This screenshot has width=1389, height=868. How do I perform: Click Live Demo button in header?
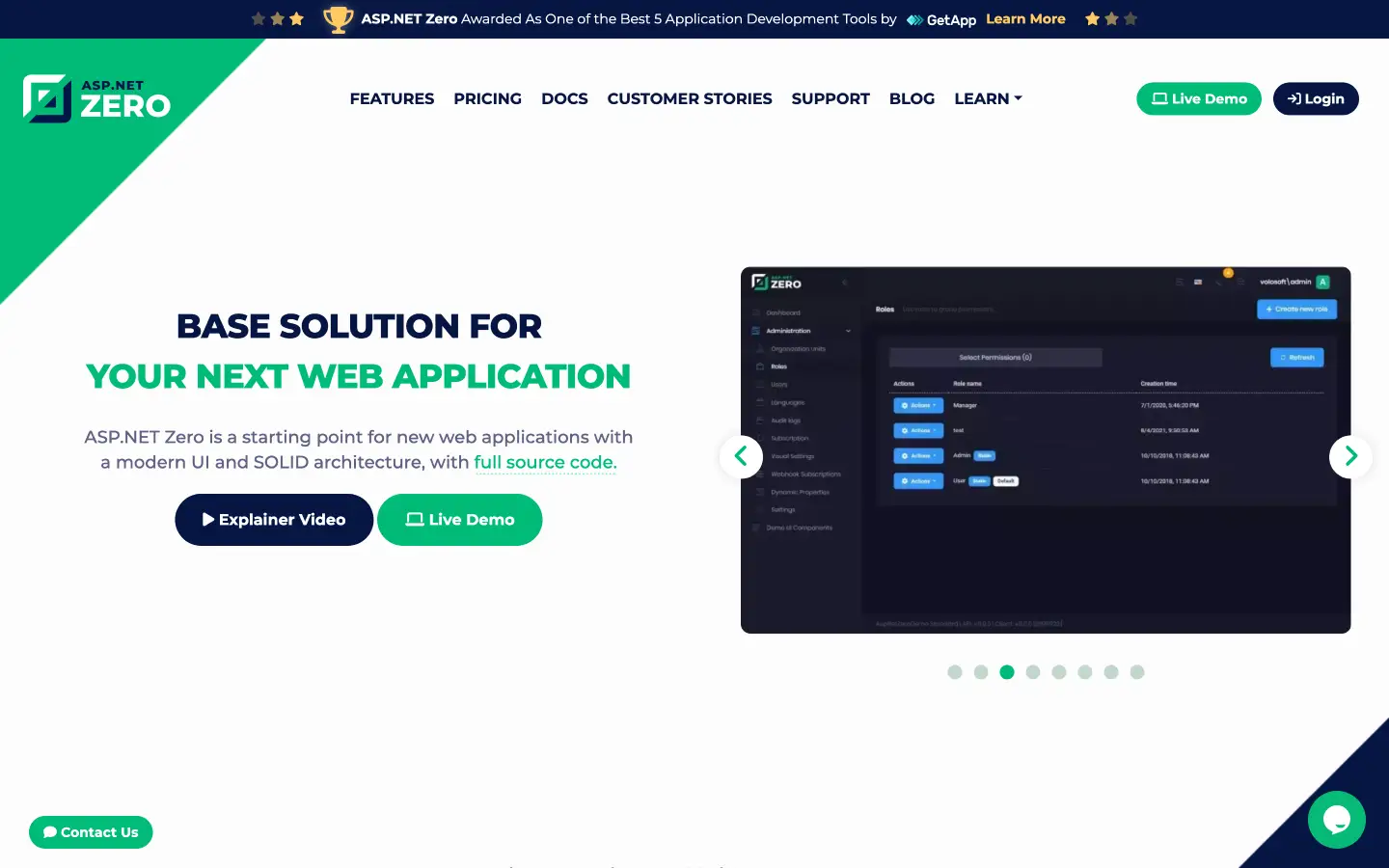point(1199,98)
